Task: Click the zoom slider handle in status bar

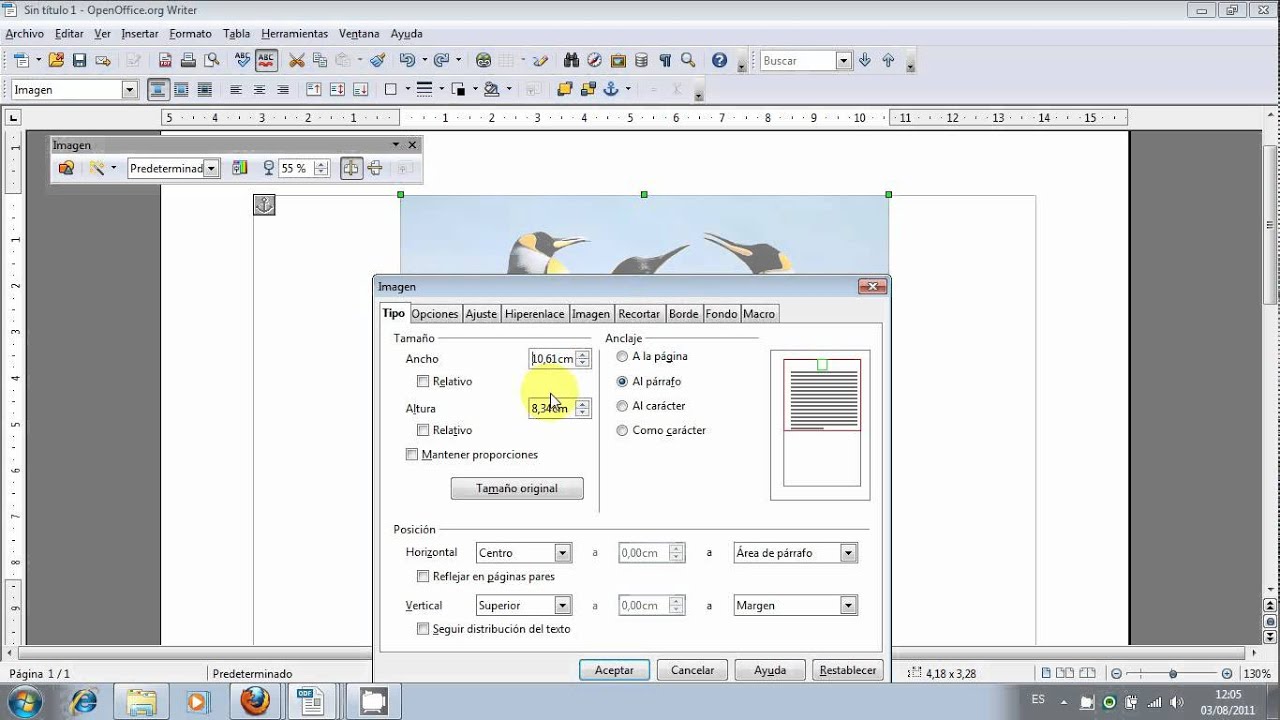Action: (x=1173, y=674)
